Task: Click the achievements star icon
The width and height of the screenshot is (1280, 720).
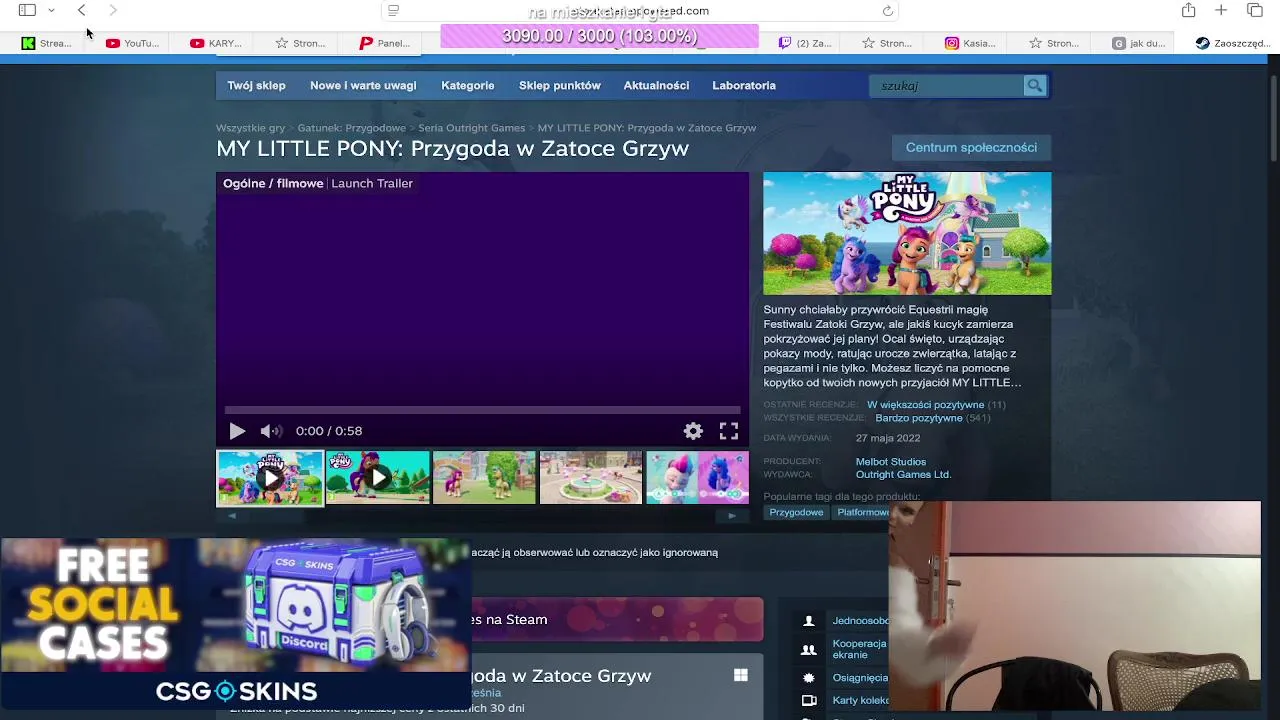Action: coord(809,678)
